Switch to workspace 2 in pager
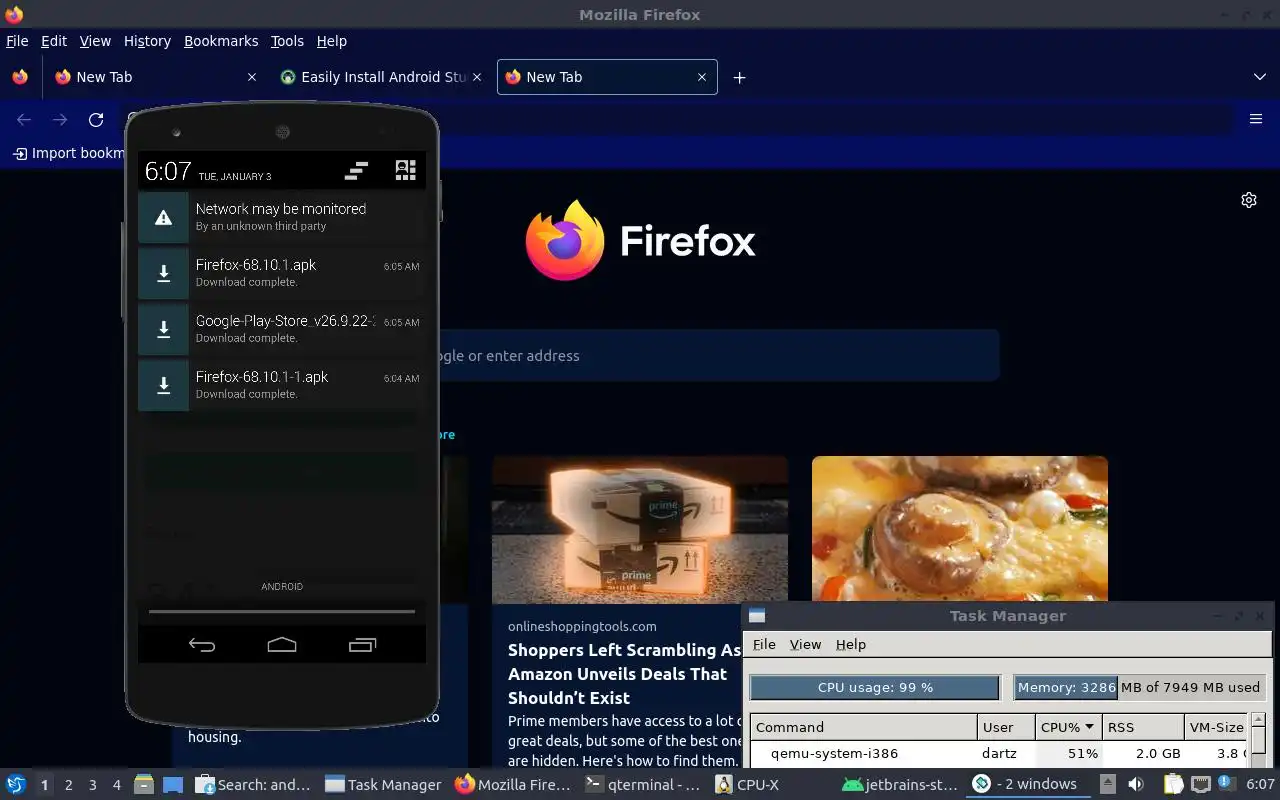This screenshot has height=800, width=1280. [68, 785]
